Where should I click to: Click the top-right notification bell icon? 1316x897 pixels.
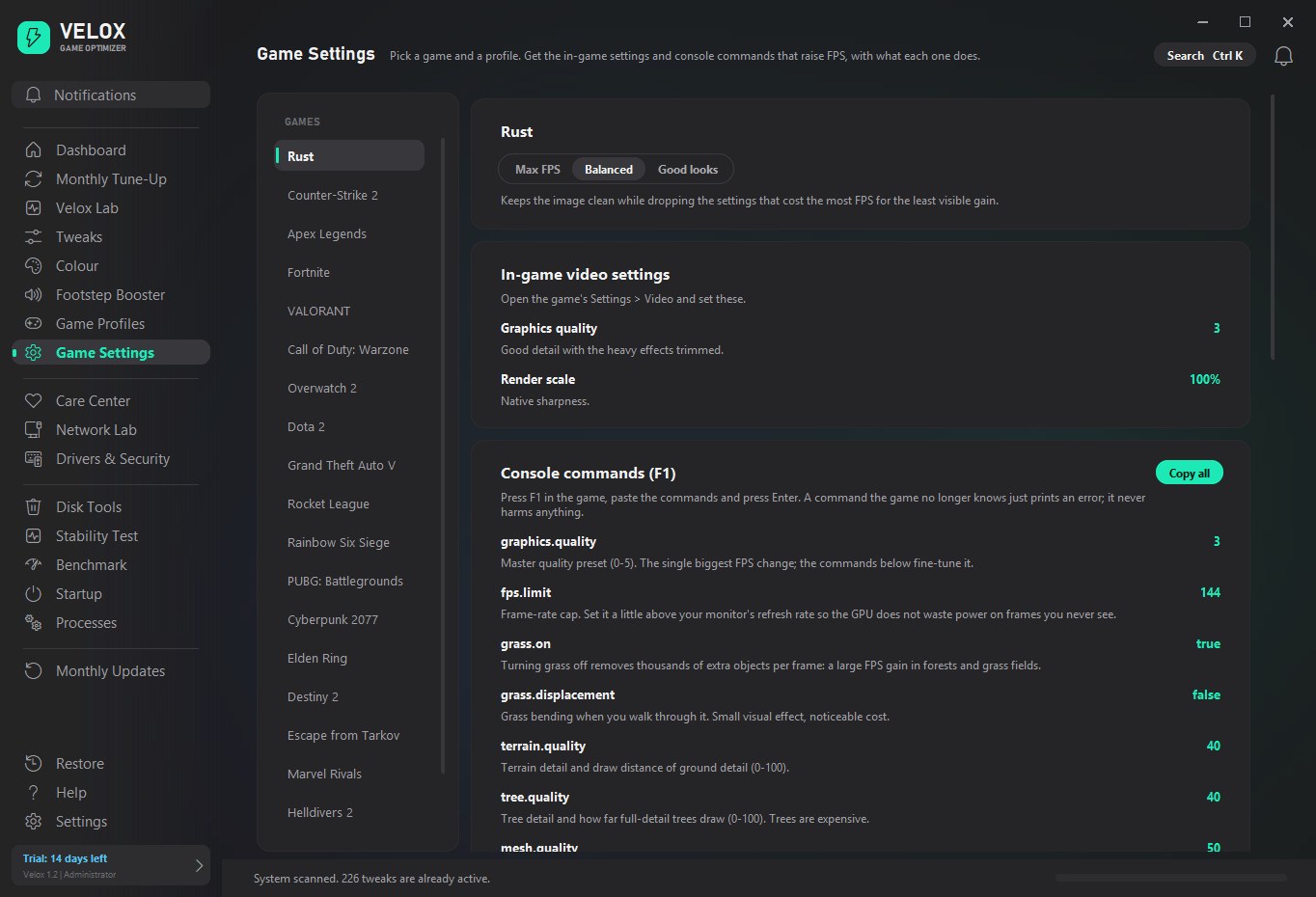tap(1283, 56)
